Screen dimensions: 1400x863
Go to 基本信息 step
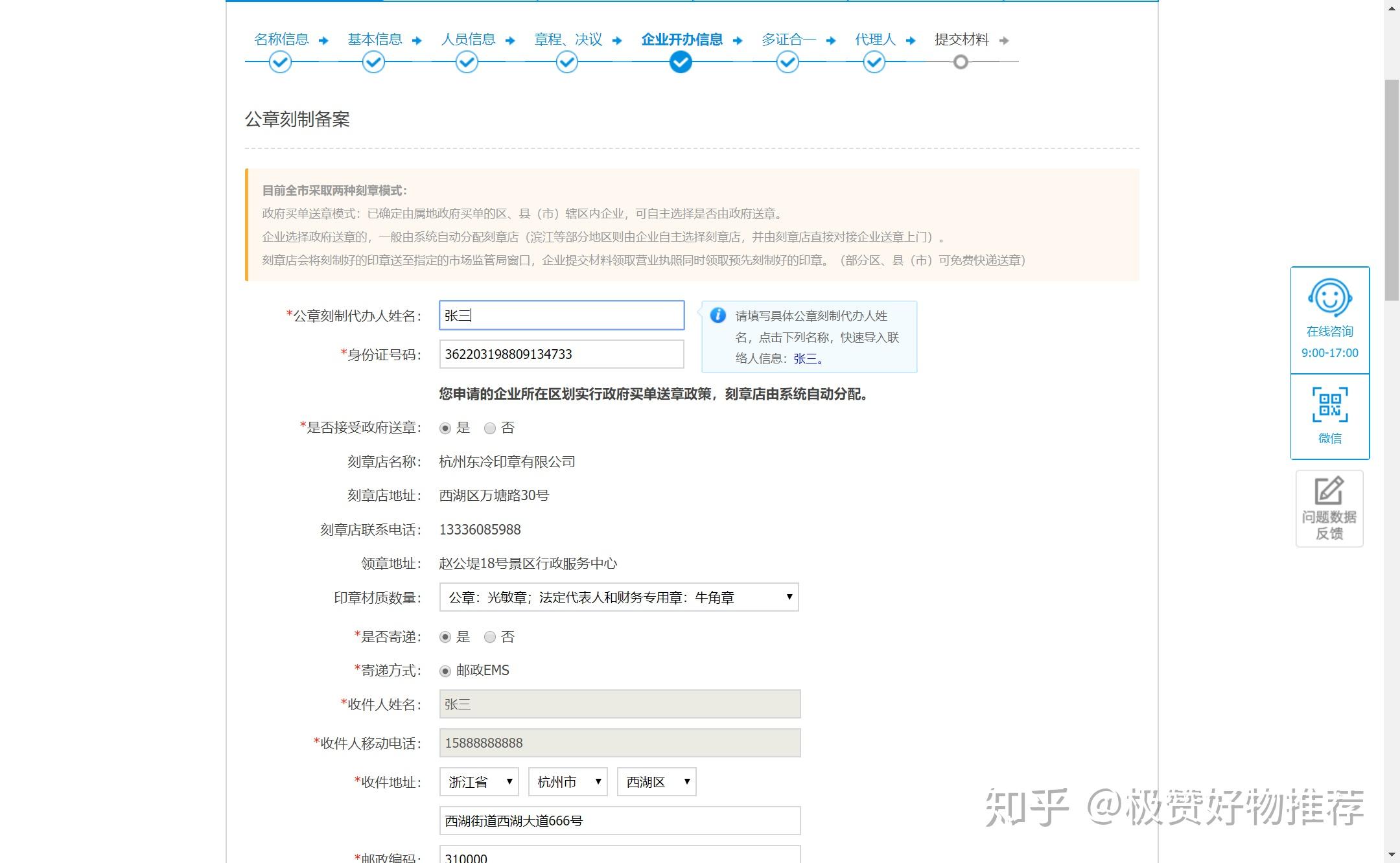(375, 40)
